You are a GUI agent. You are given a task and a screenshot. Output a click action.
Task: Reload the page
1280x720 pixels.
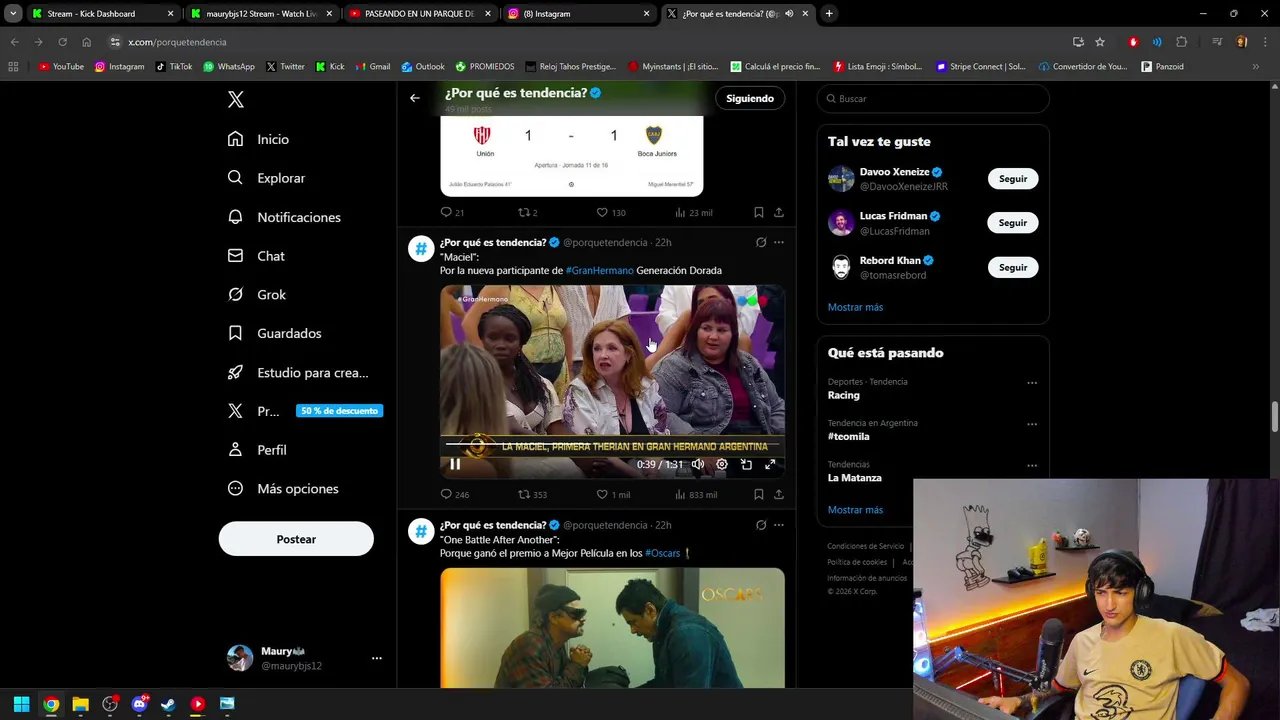(62, 42)
